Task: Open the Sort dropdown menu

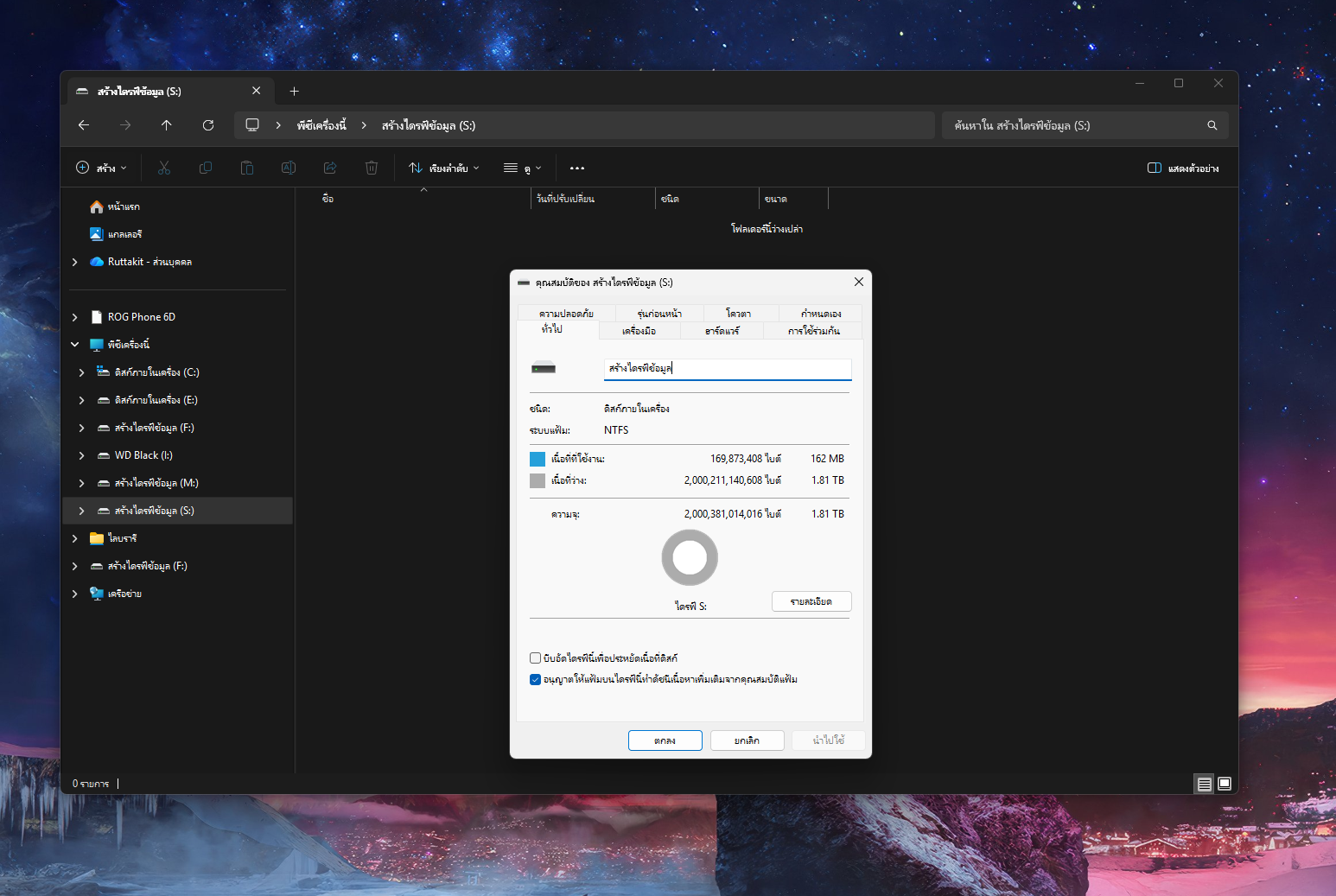Action: pyautogui.click(x=444, y=168)
